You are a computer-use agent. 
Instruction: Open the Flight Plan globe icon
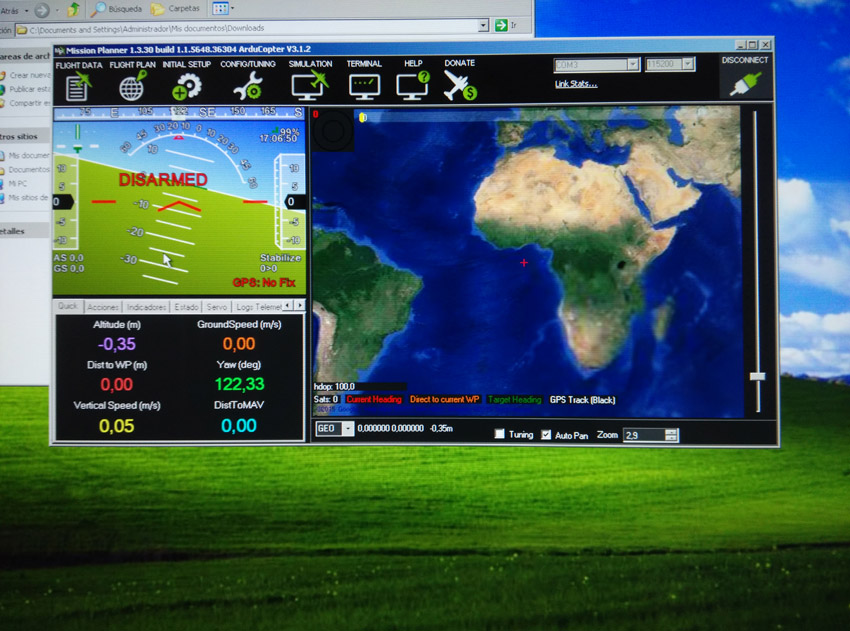click(131, 86)
